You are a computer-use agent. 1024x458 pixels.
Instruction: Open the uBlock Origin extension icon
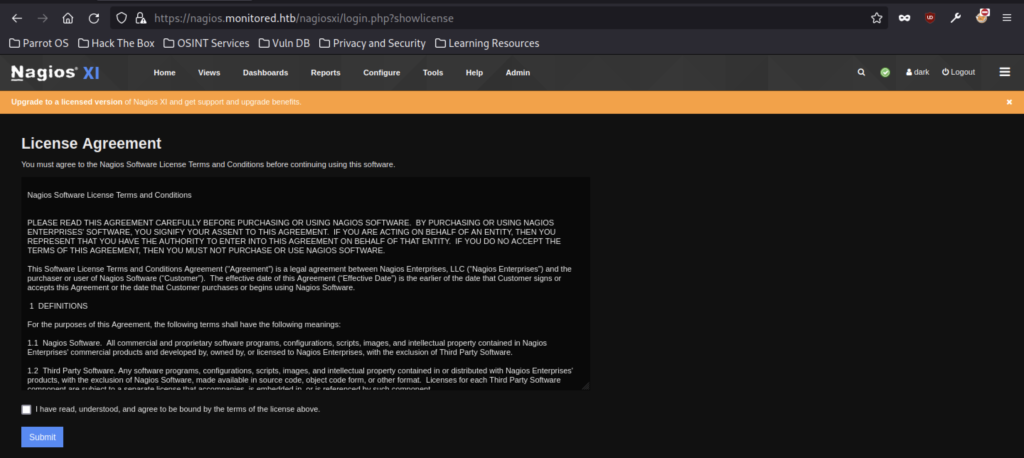pos(930,18)
